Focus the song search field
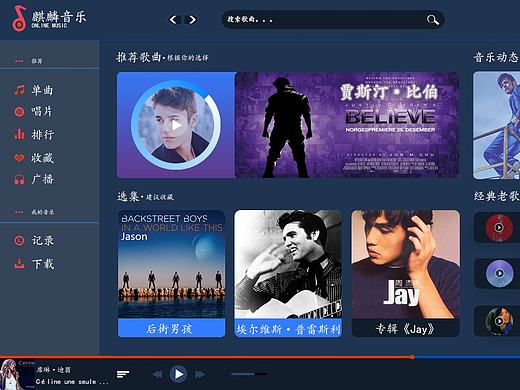The height and width of the screenshot is (390, 520). [333, 19]
